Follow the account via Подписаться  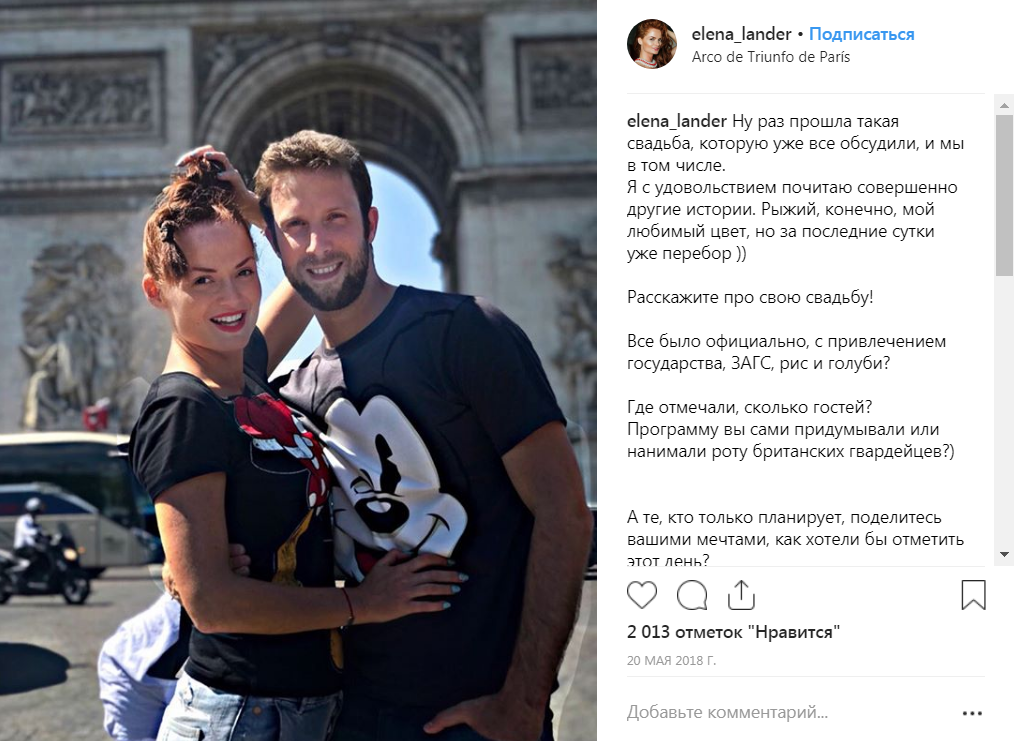(861, 34)
